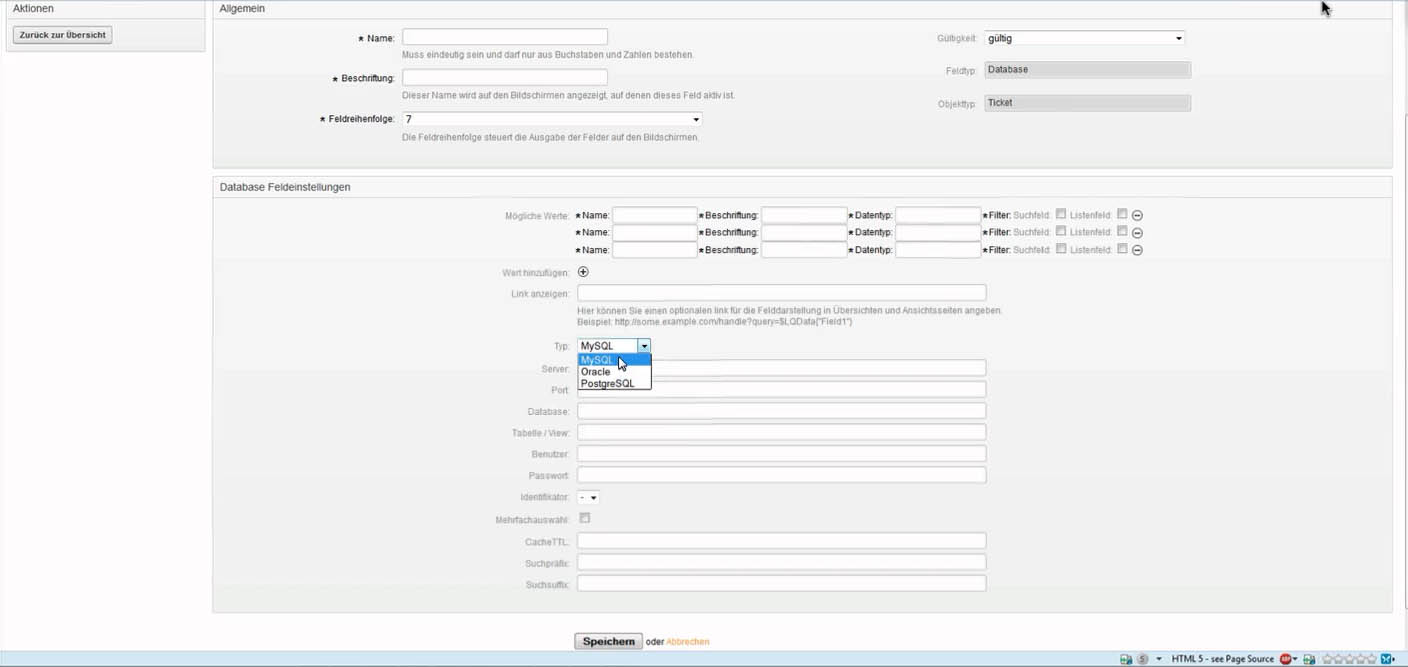
Task: Focus Beschriftung field in second values row
Action: [804, 232]
